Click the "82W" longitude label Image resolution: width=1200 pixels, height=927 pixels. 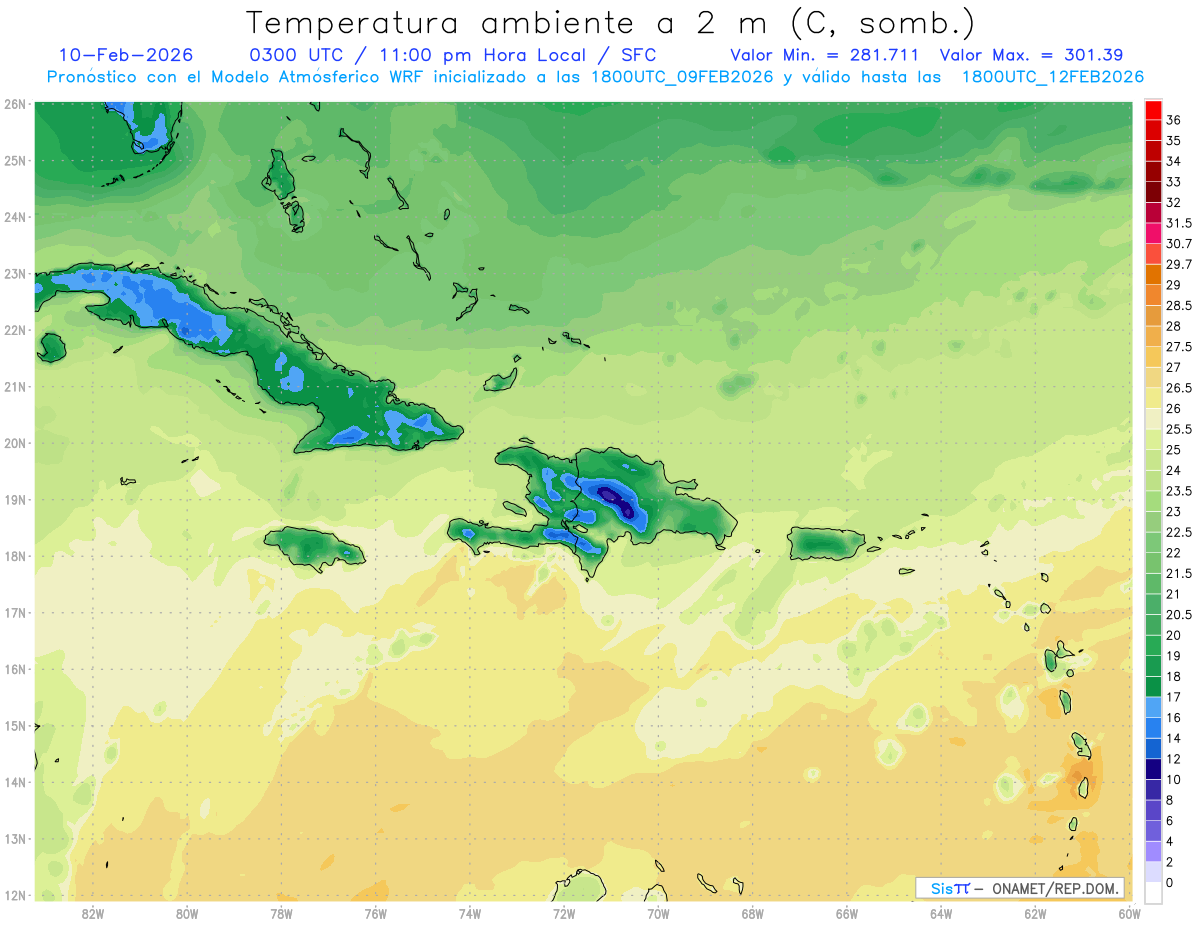93,914
